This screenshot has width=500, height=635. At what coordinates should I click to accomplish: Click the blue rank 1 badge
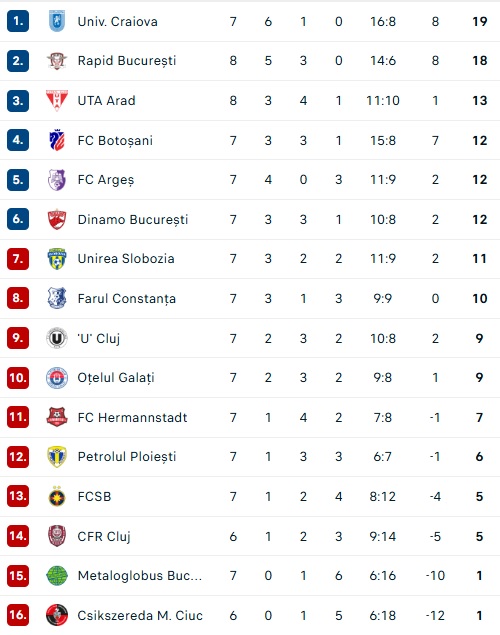[18, 21]
